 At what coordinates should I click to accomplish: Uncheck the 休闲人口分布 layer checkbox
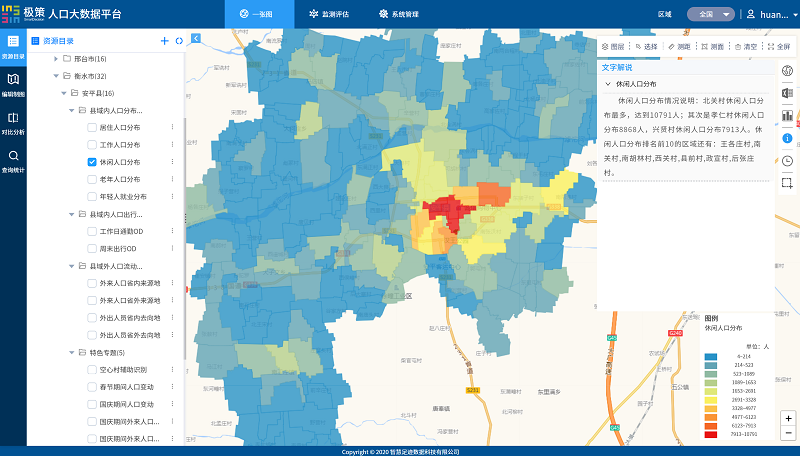pyautogui.click(x=92, y=162)
